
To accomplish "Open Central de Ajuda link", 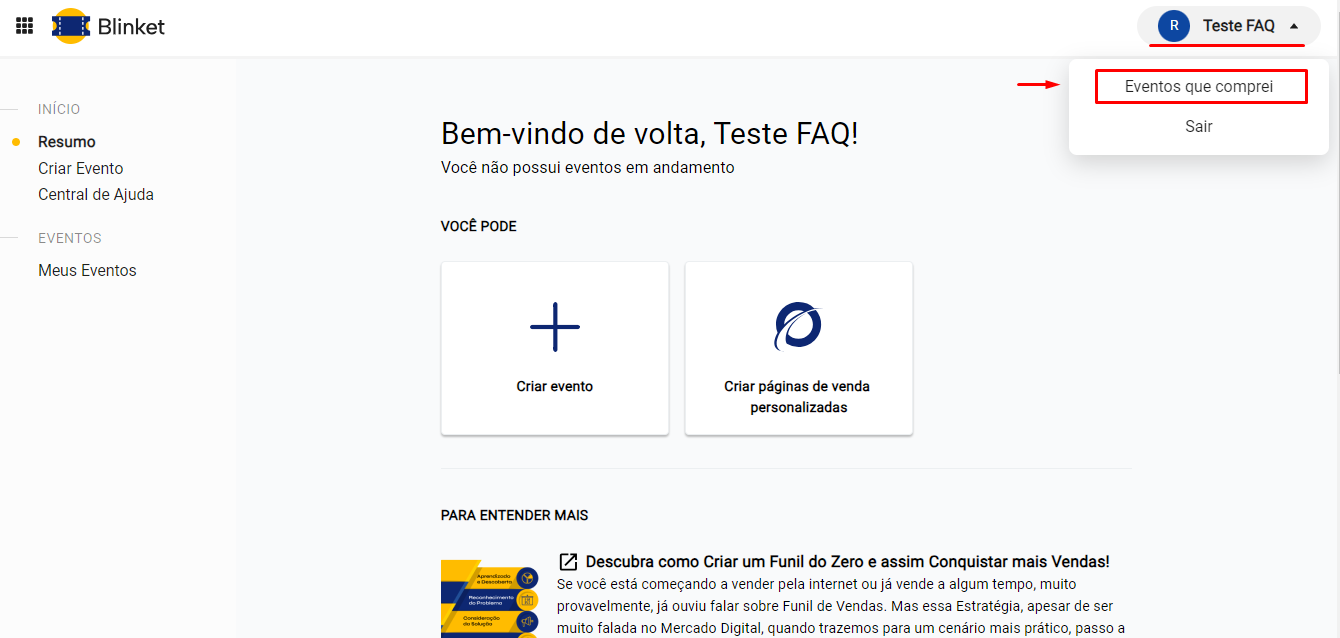I will pyautogui.click(x=96, y=194).
